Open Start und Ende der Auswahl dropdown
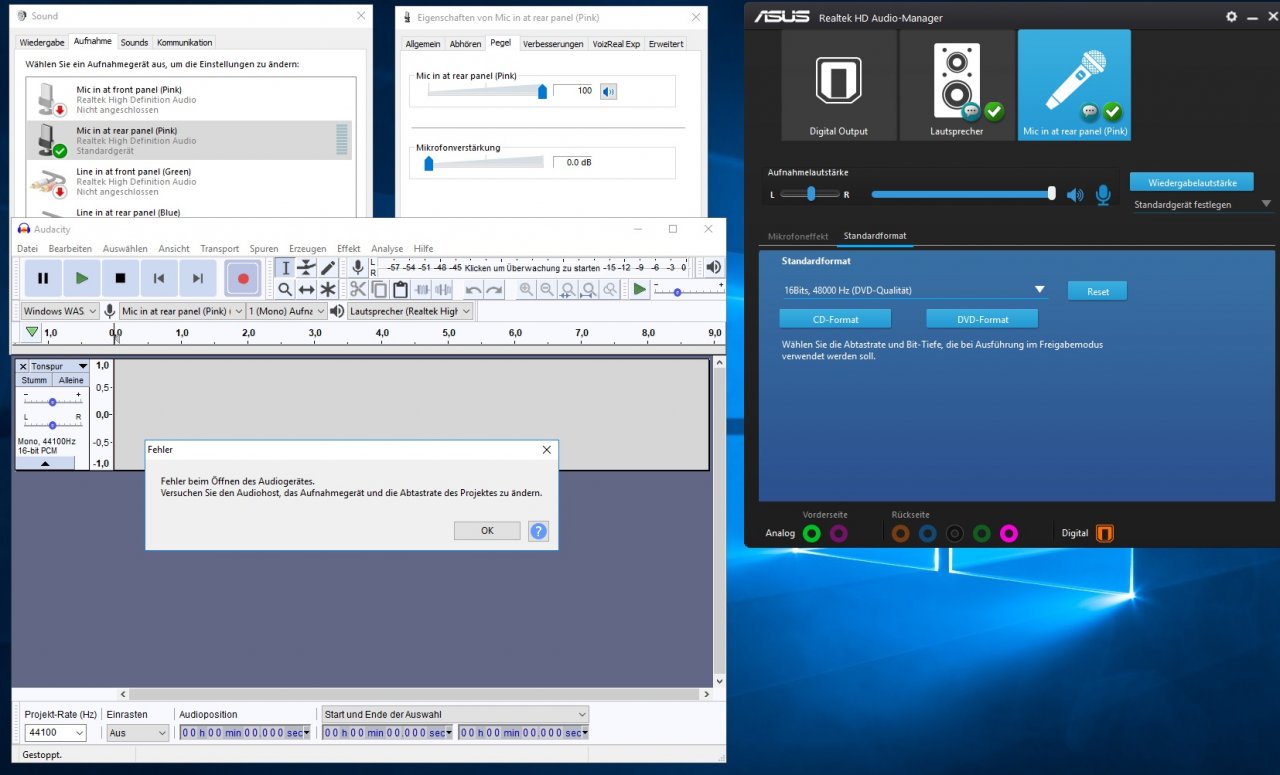 pos(455,714)
